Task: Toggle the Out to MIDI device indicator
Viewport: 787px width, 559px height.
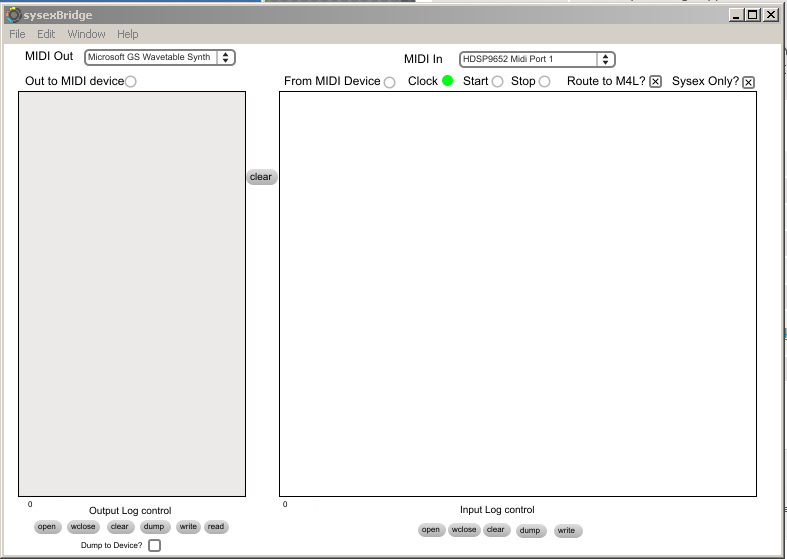Action: coord(131,81)
